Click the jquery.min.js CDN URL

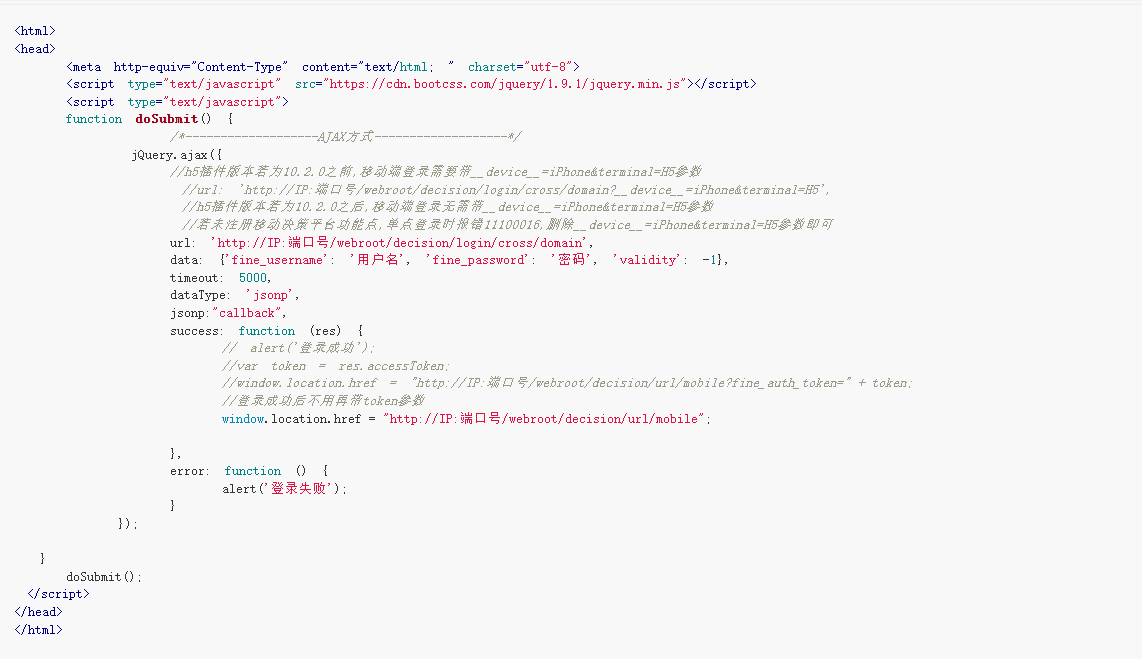tap(505, 84)
